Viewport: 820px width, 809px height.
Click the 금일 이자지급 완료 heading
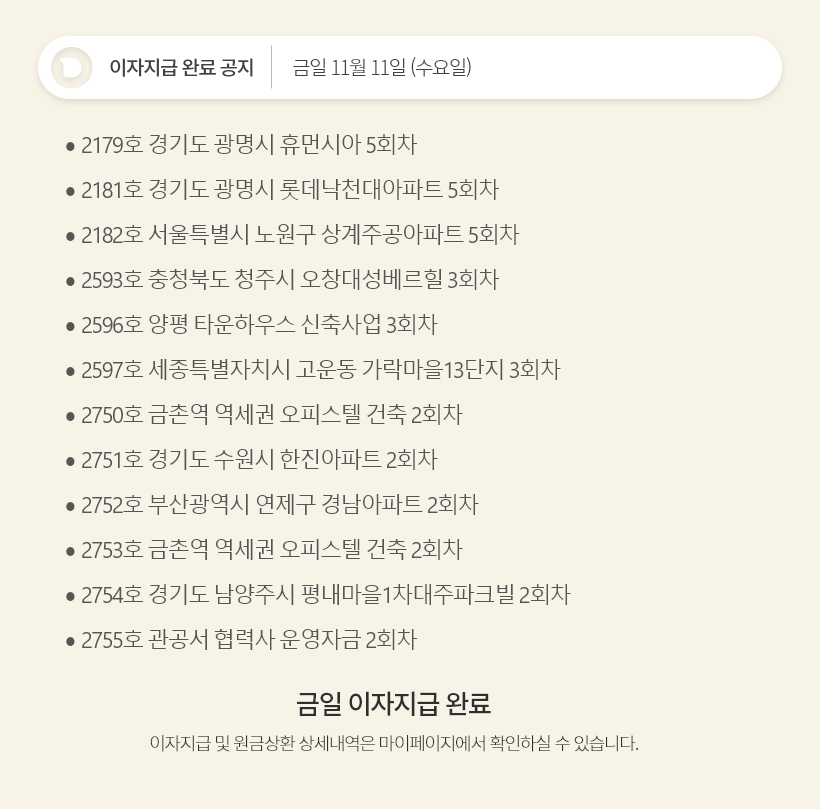394,703
